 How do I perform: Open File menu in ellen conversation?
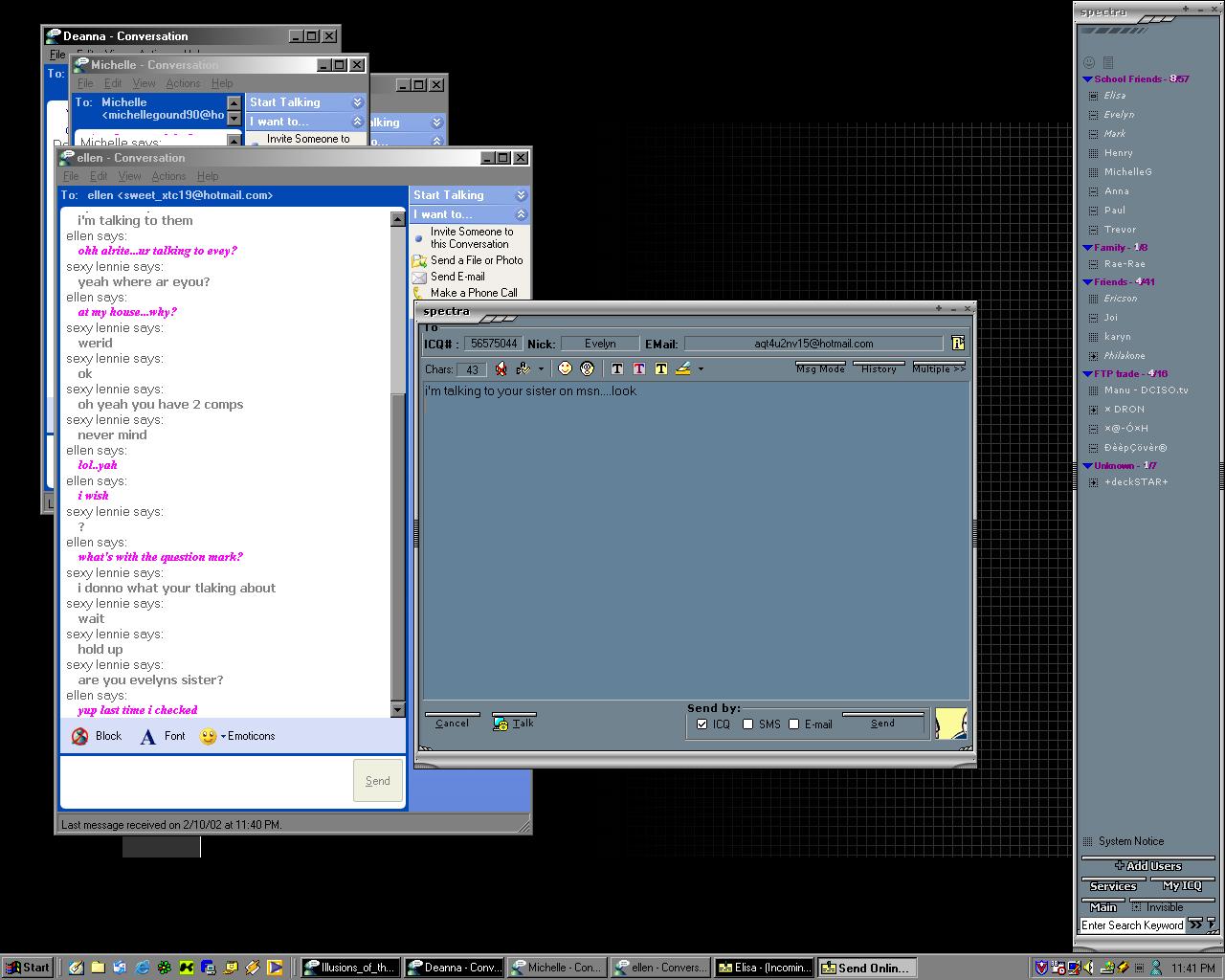(71, 176)
